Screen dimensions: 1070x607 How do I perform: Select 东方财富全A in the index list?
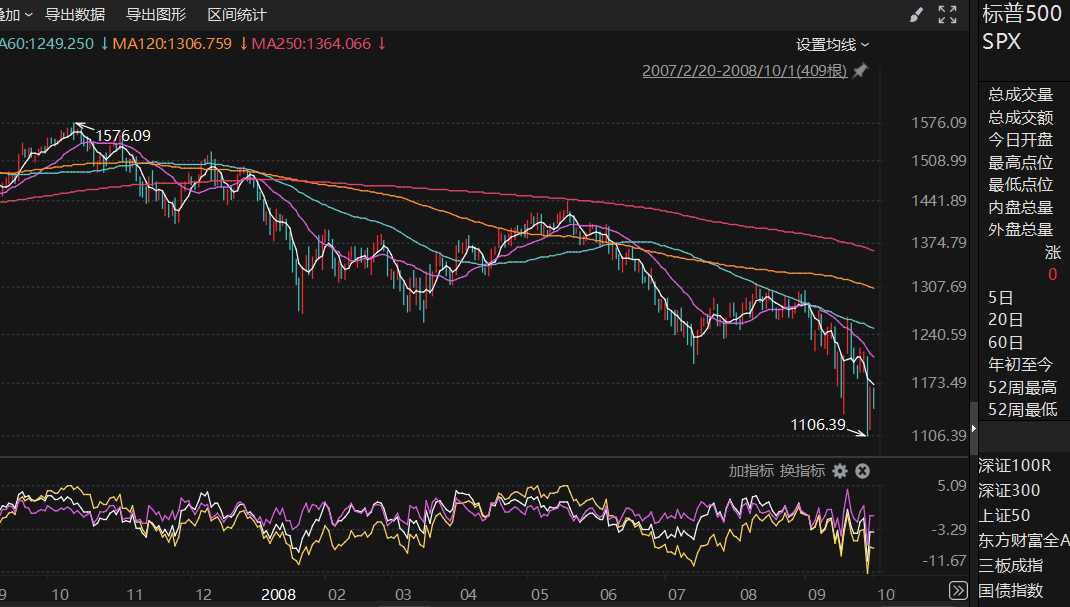click(x=1024, y=540)
